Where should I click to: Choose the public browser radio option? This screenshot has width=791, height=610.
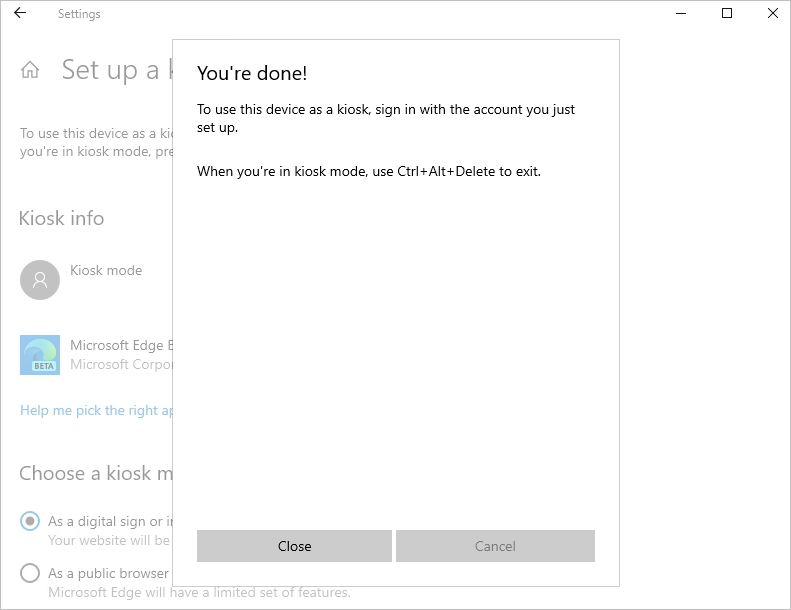click(30, 573)
